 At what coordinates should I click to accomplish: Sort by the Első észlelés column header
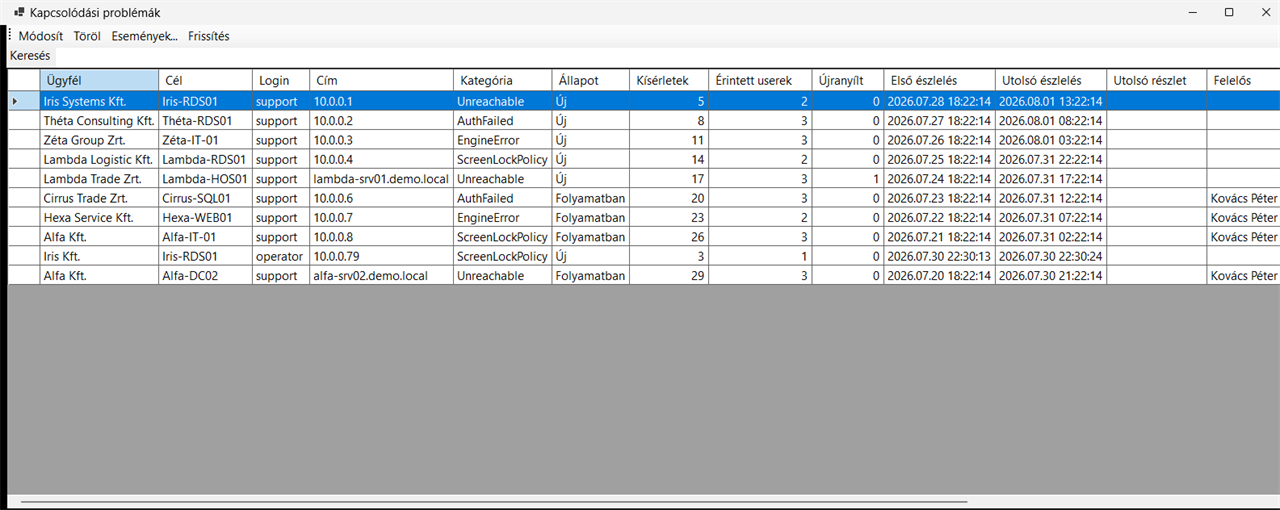tap(940, 80)
